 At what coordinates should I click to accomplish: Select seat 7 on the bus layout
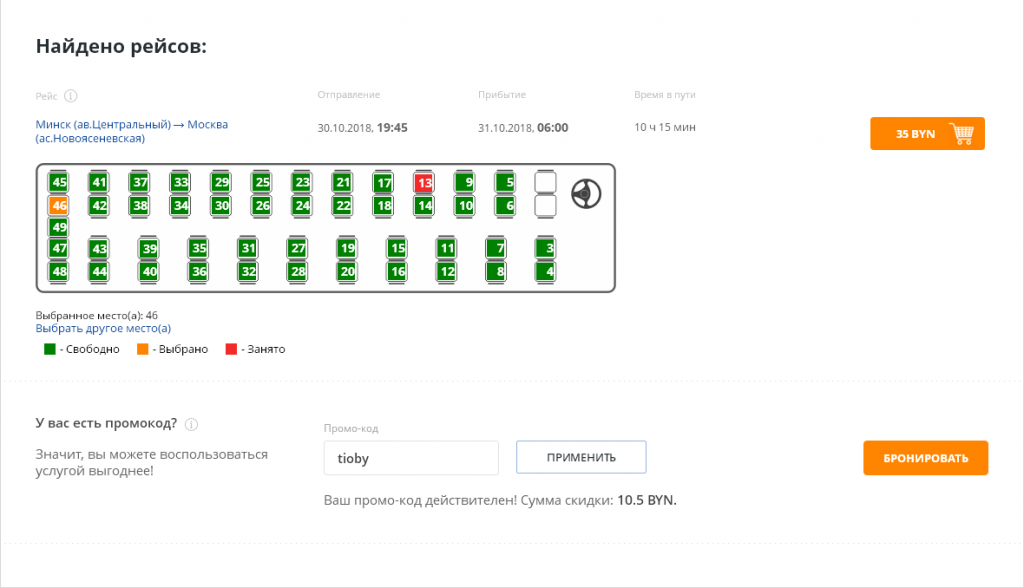496,248
